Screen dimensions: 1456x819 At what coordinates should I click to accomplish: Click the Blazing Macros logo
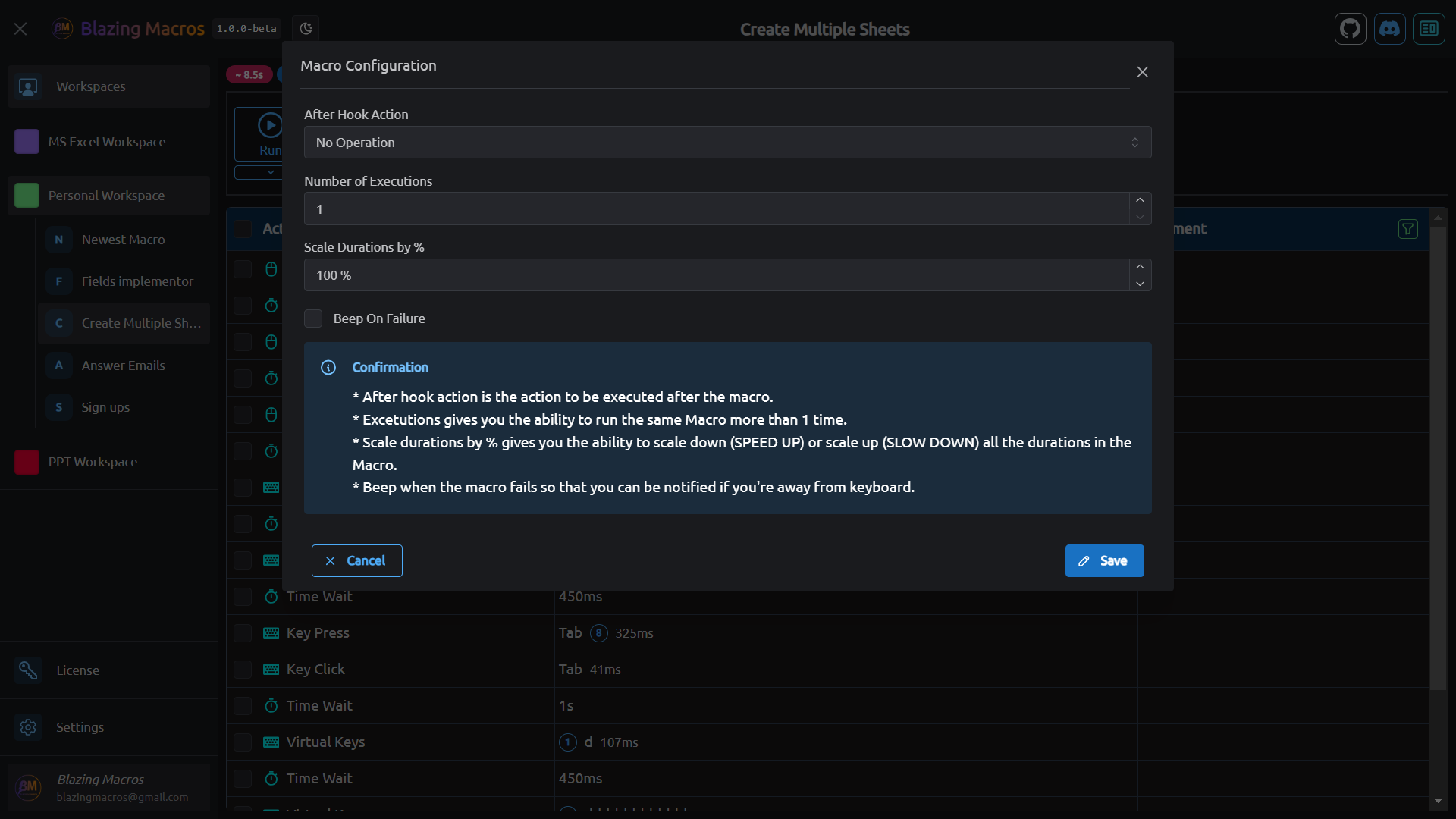click(62, 29)
